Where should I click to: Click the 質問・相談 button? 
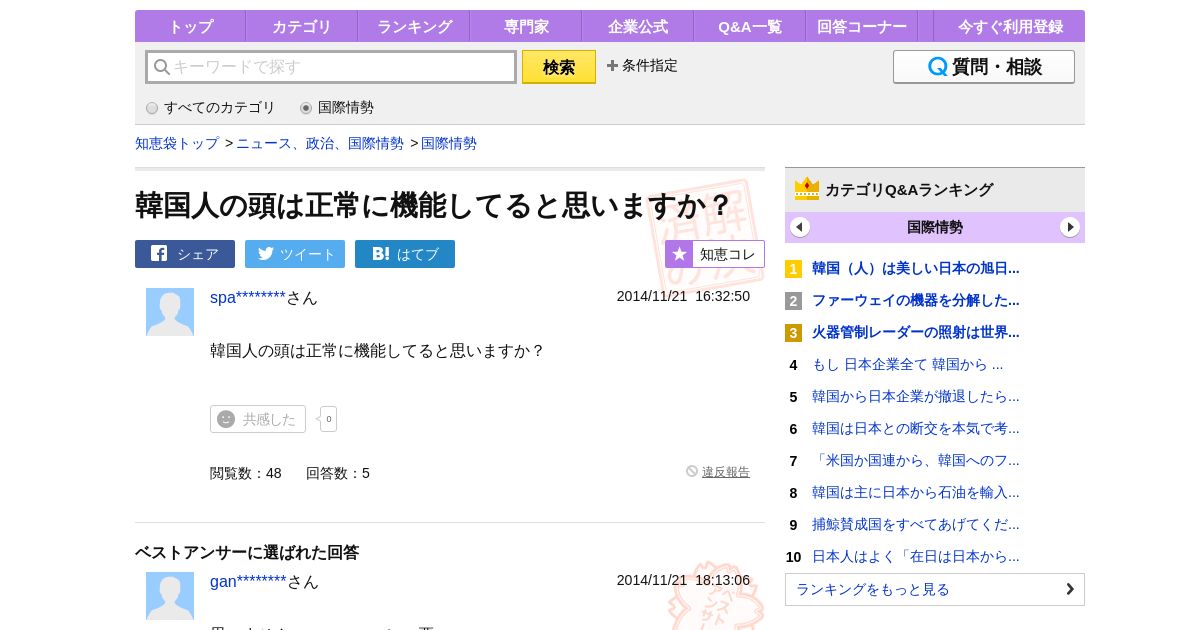(x=984, y=67)
